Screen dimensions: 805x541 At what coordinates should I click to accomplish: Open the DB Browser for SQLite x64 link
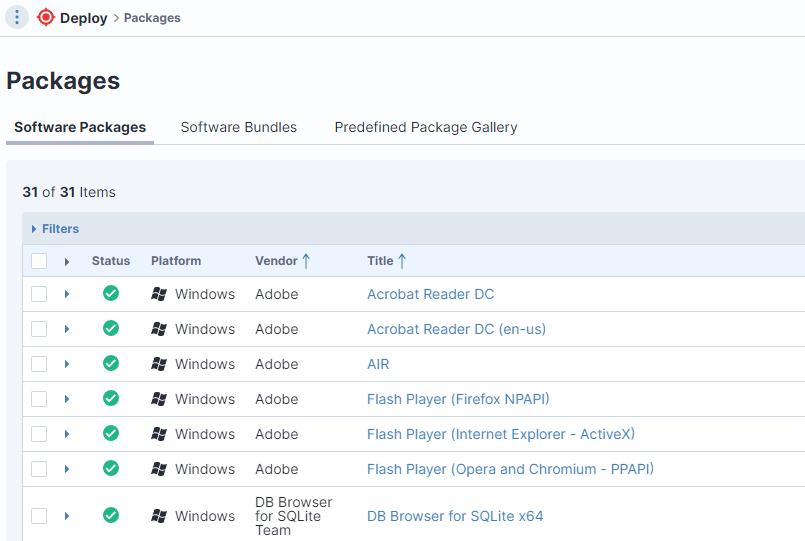tap(455, 516)
